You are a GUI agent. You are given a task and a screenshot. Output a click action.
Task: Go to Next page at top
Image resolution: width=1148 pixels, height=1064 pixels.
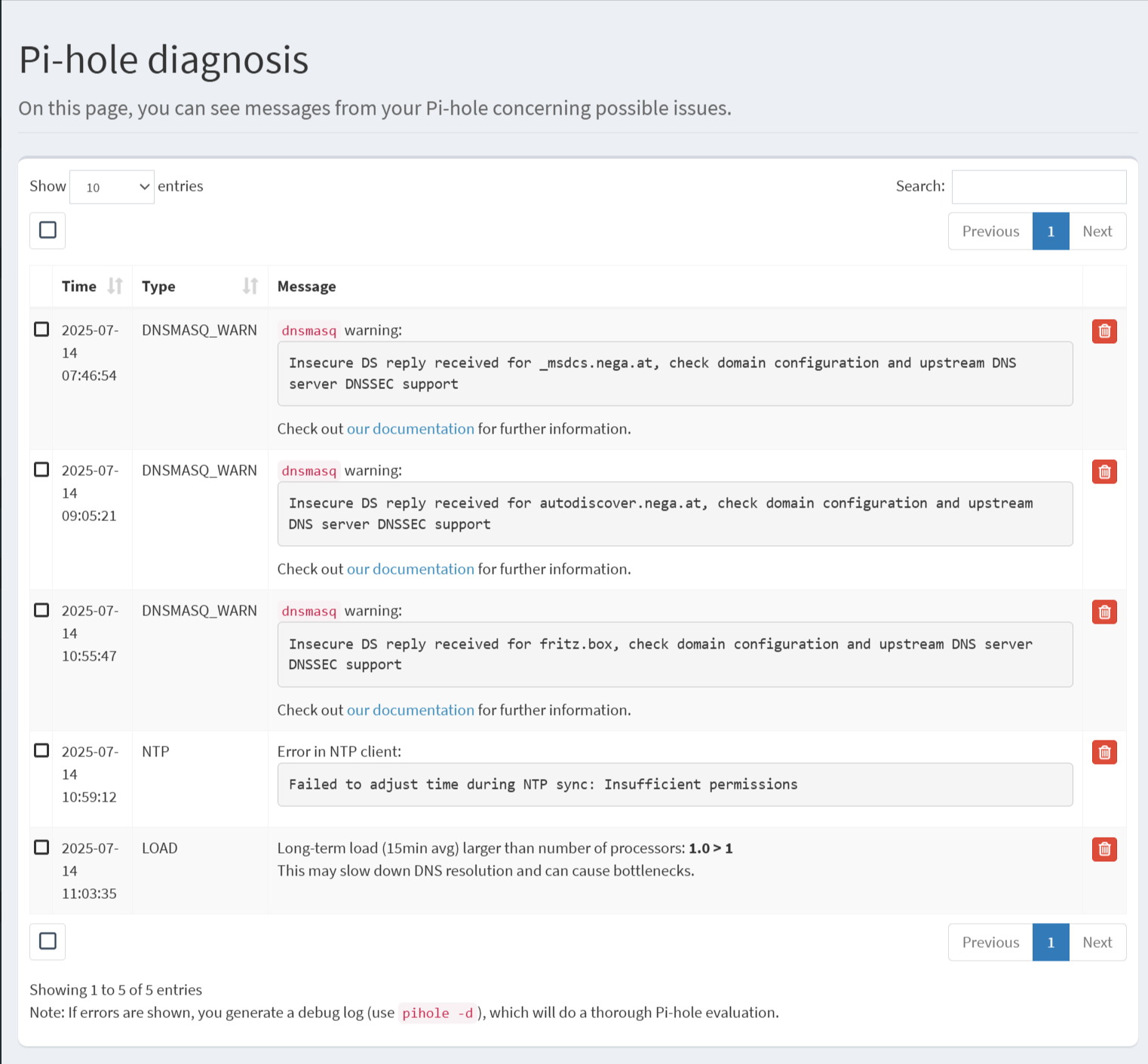coord(1097,232)
